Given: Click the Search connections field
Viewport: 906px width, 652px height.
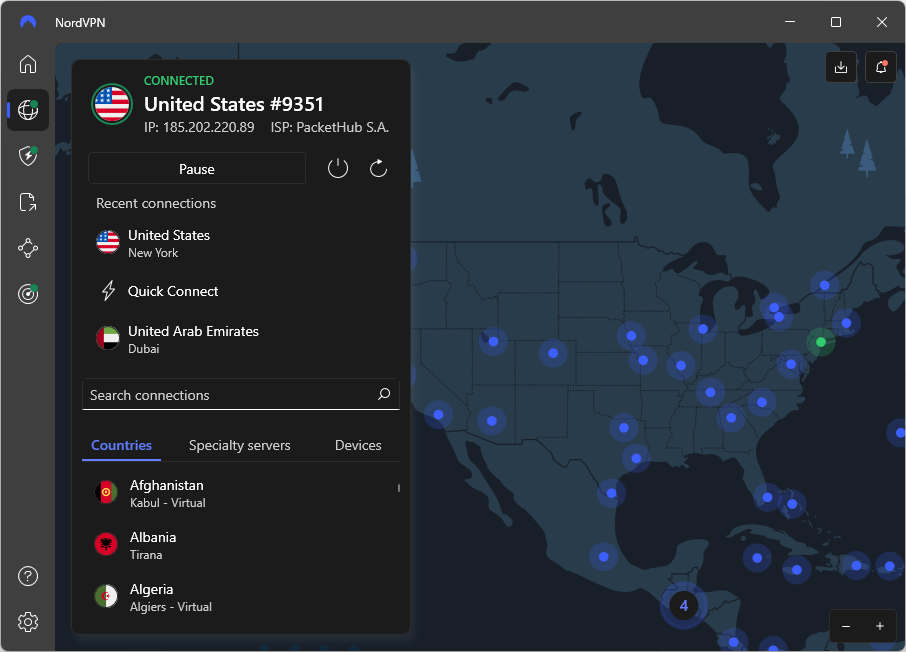Looking at the screenshot, I should [241, 394].
